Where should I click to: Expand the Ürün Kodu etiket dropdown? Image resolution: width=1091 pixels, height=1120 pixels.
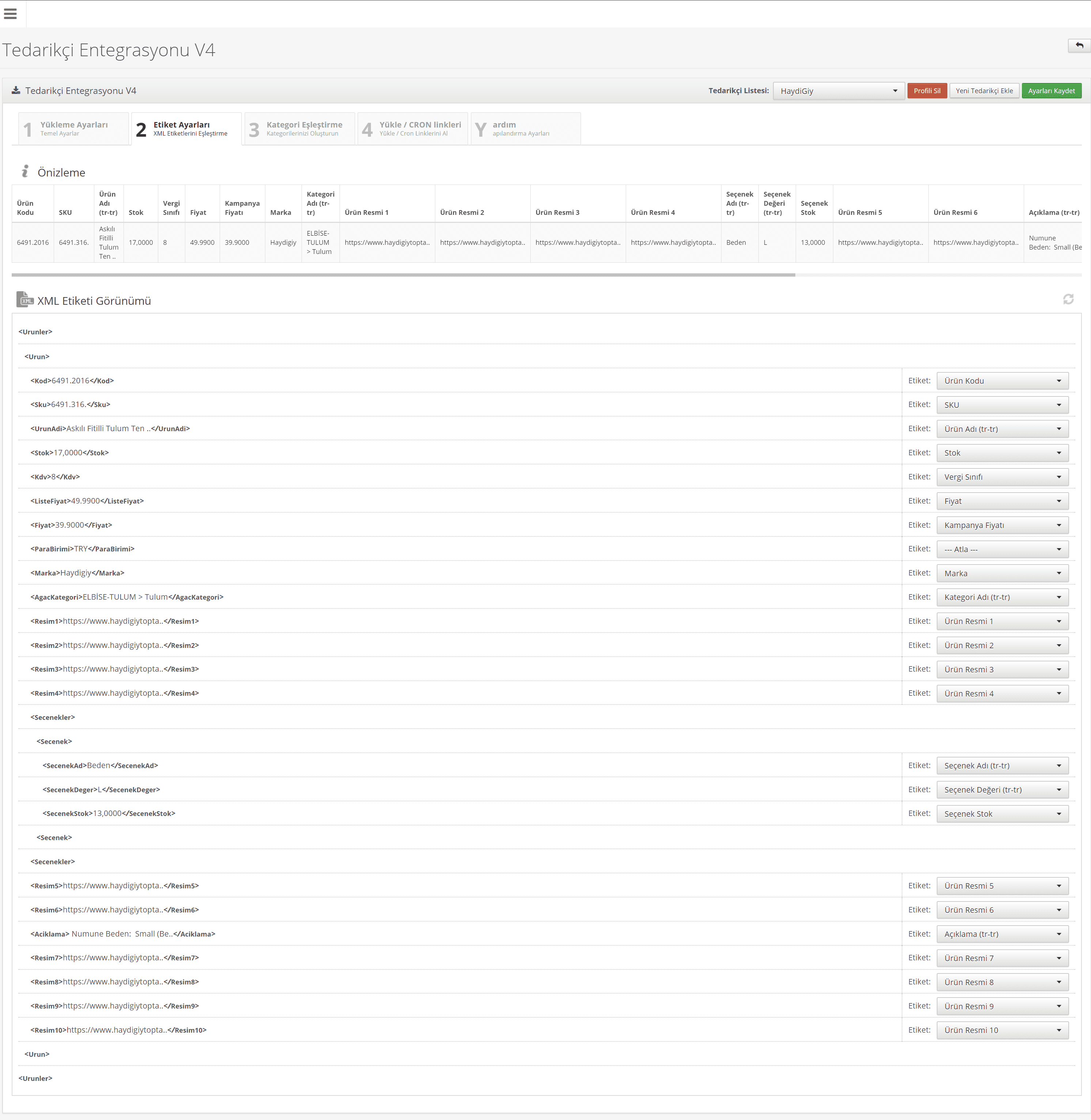pyautogui.click(x=1002, y=381)
